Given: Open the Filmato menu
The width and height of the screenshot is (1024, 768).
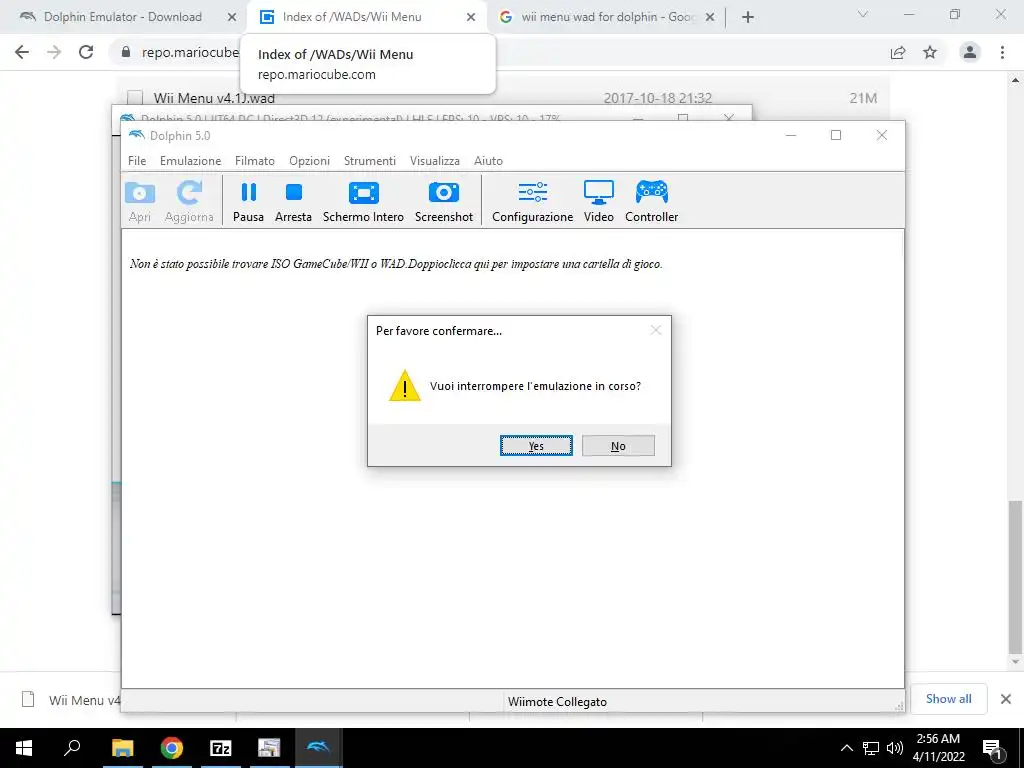Looking at the screenshot, I should (x=255, y=161).
